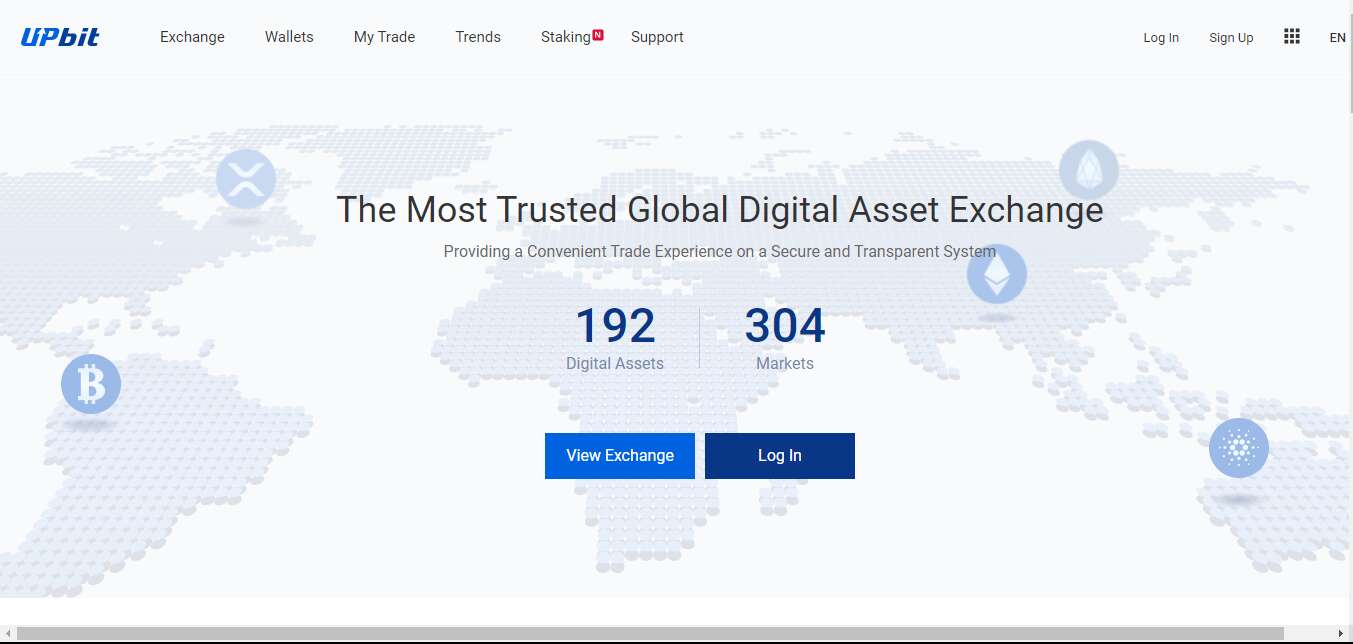The image size is (1353, 644).
Task: Open the Wallets menu
Action: 289,37
